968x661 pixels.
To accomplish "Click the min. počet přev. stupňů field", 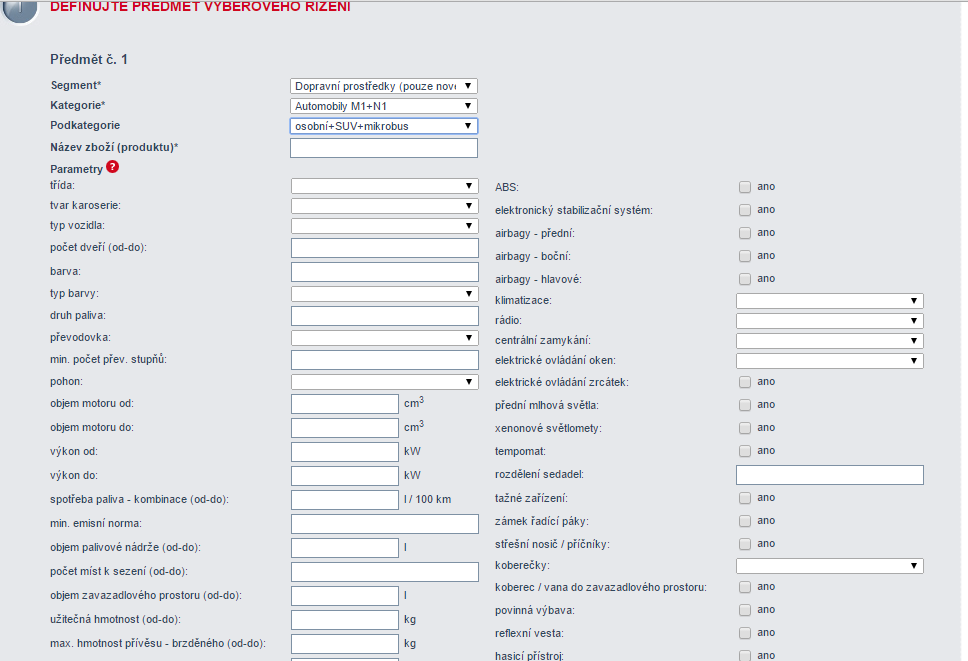I will [385, 360].
